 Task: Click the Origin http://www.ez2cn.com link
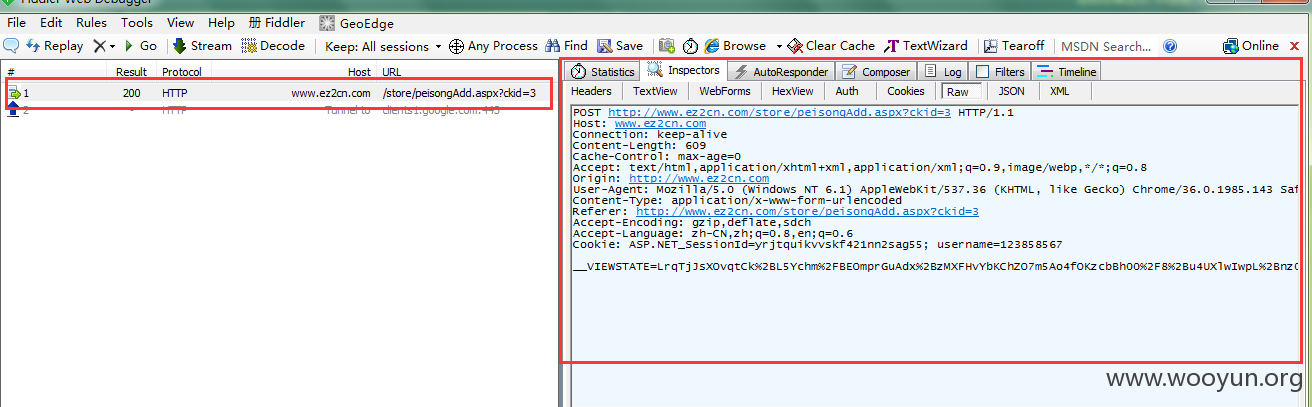(699, 178)
